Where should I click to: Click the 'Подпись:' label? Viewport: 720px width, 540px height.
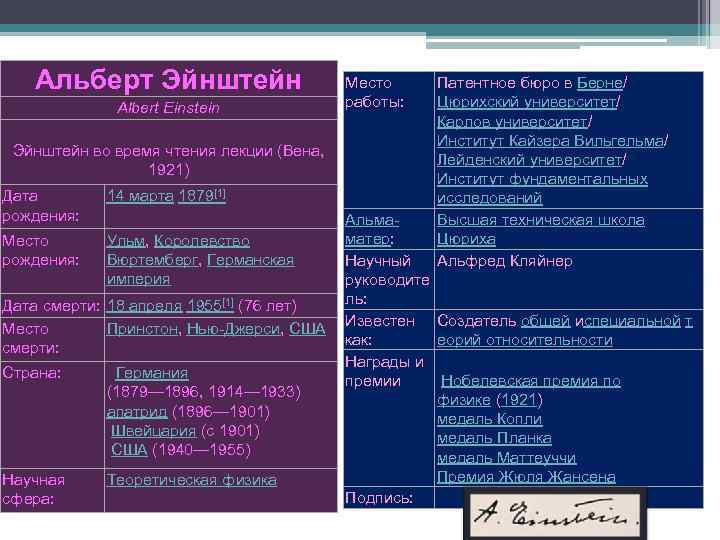point(379,498)
